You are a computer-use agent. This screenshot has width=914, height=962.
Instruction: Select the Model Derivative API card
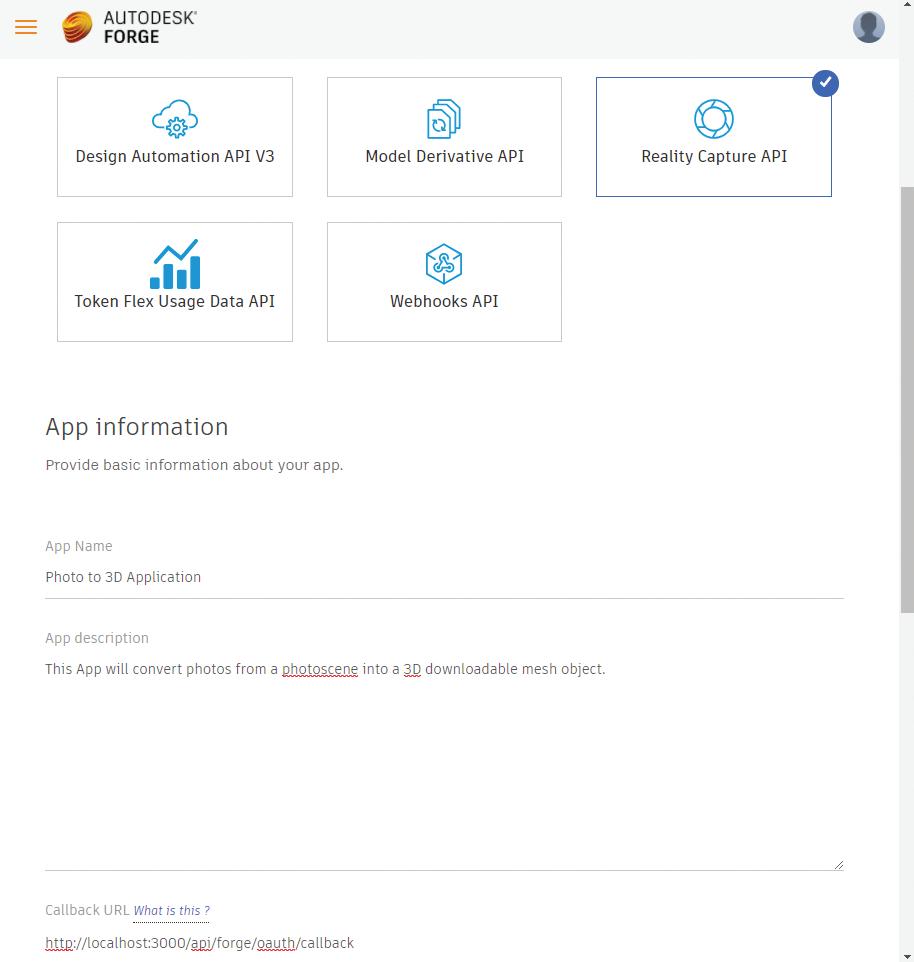coord(444,137)
